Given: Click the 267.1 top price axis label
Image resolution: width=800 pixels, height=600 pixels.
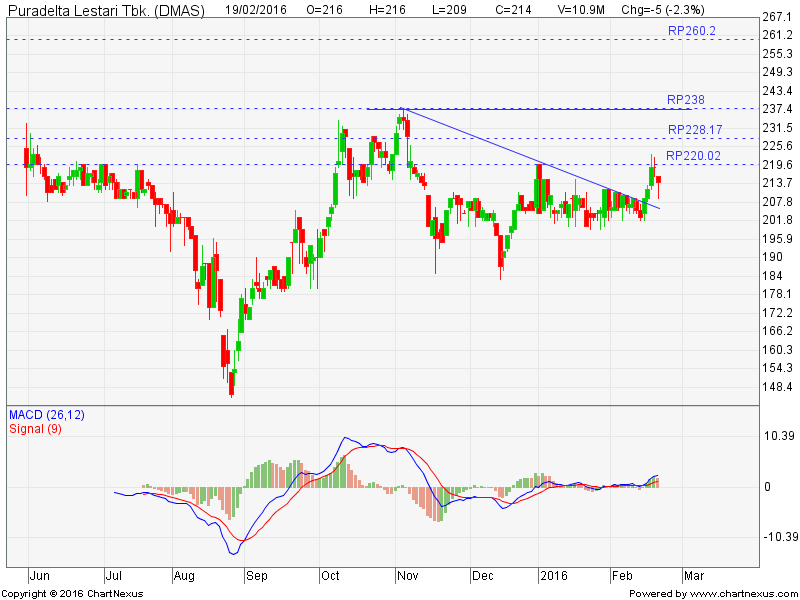Looking at the screenshot, I should click(778, 17).
